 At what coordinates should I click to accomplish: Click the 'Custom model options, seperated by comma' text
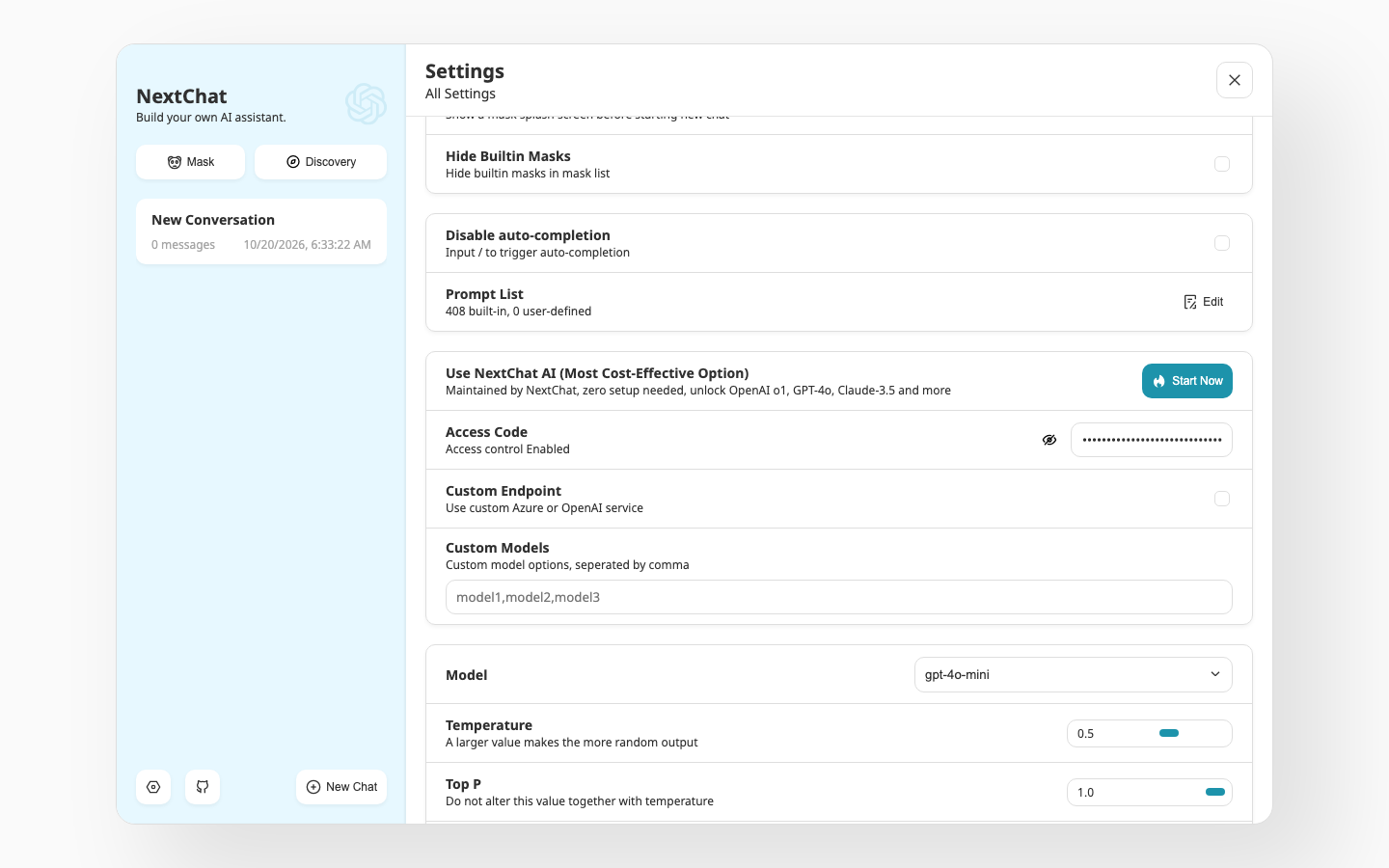pyautogui.click(x=567, y=565)
